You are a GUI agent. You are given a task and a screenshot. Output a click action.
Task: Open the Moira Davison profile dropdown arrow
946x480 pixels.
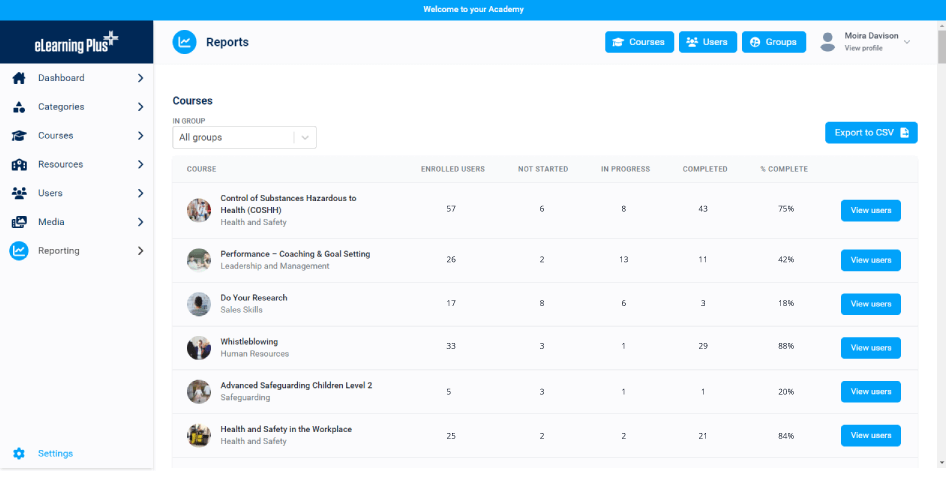pyautogui.click(x=907, y=42)
